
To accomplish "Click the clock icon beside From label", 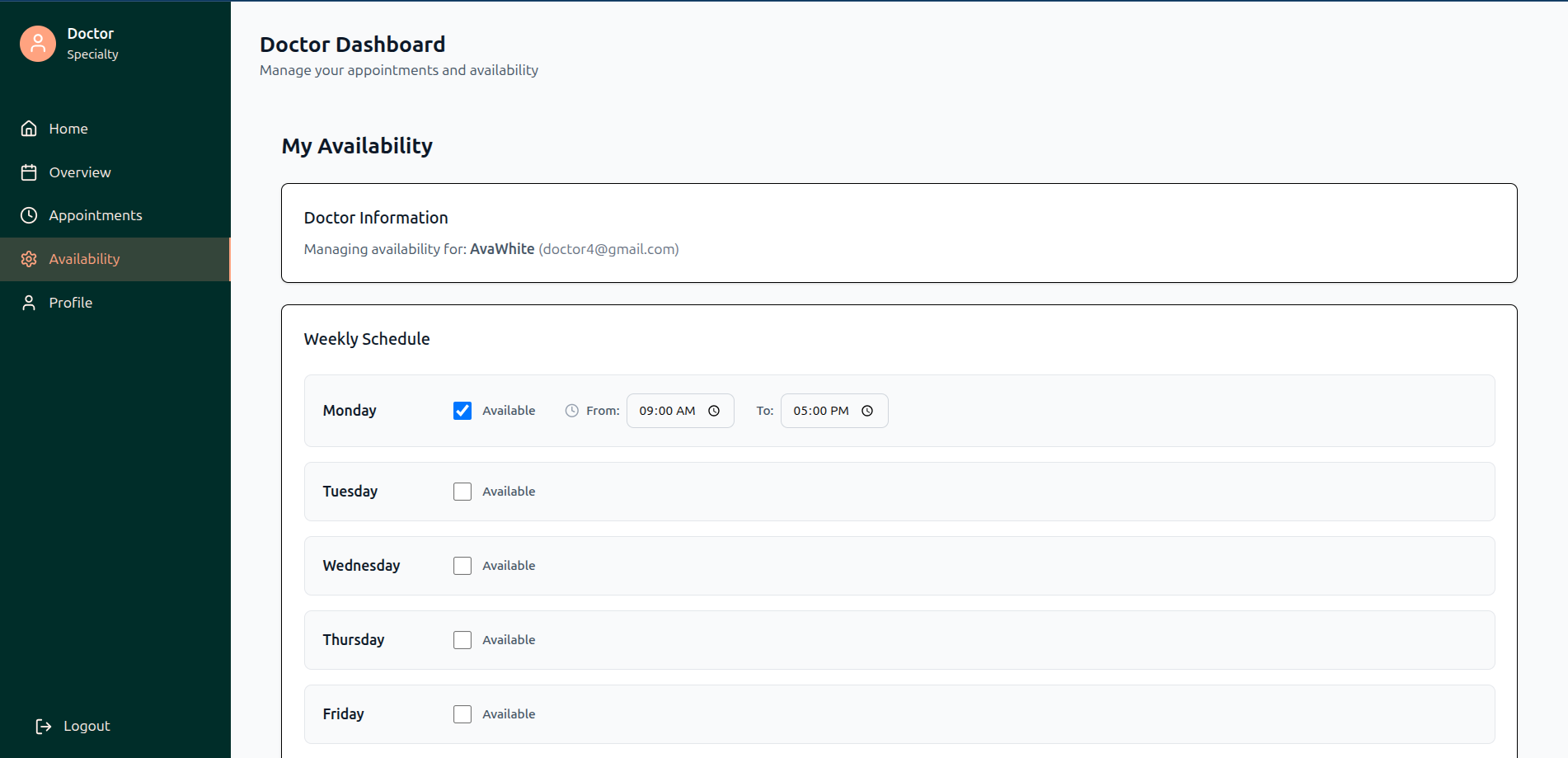I will pyautogui.click(x=572, y=411).
